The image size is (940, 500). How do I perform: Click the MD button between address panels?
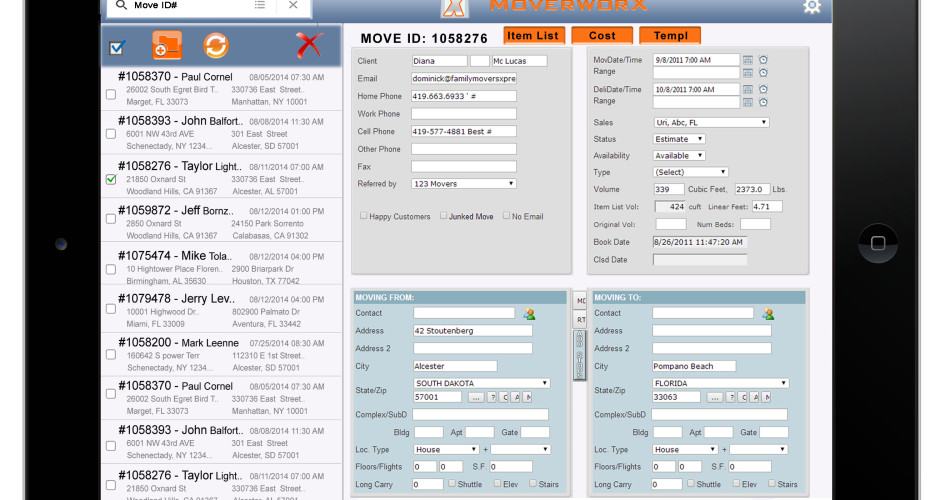tap(580, 301)
